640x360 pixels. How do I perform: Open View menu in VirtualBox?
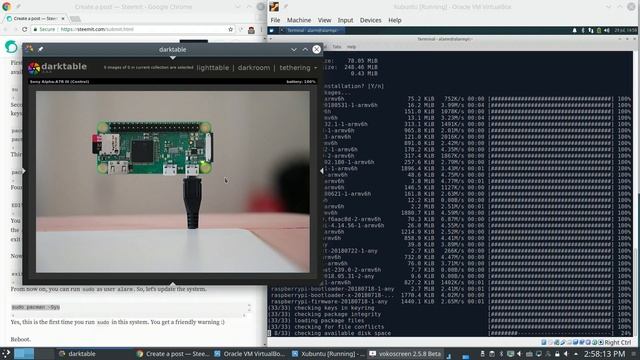coord(324,20)
